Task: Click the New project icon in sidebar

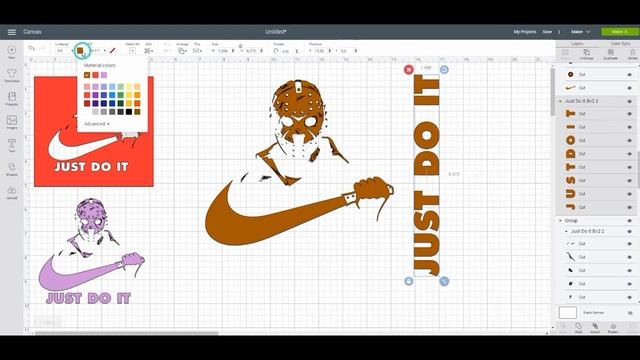Action: tap(12, 51)
